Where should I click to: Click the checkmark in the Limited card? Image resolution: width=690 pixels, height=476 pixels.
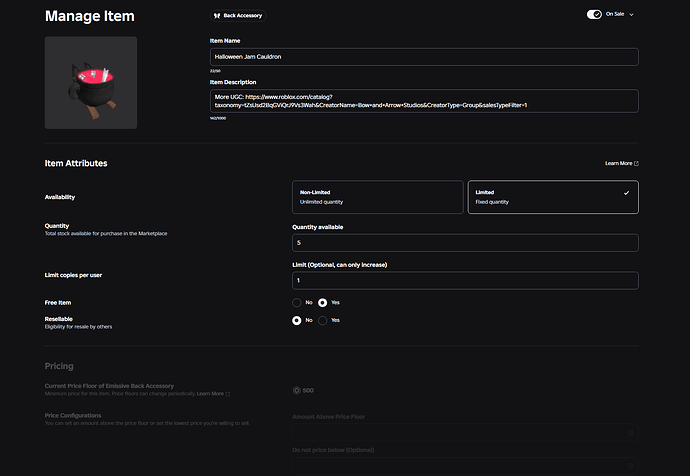[x=626, y=193]
